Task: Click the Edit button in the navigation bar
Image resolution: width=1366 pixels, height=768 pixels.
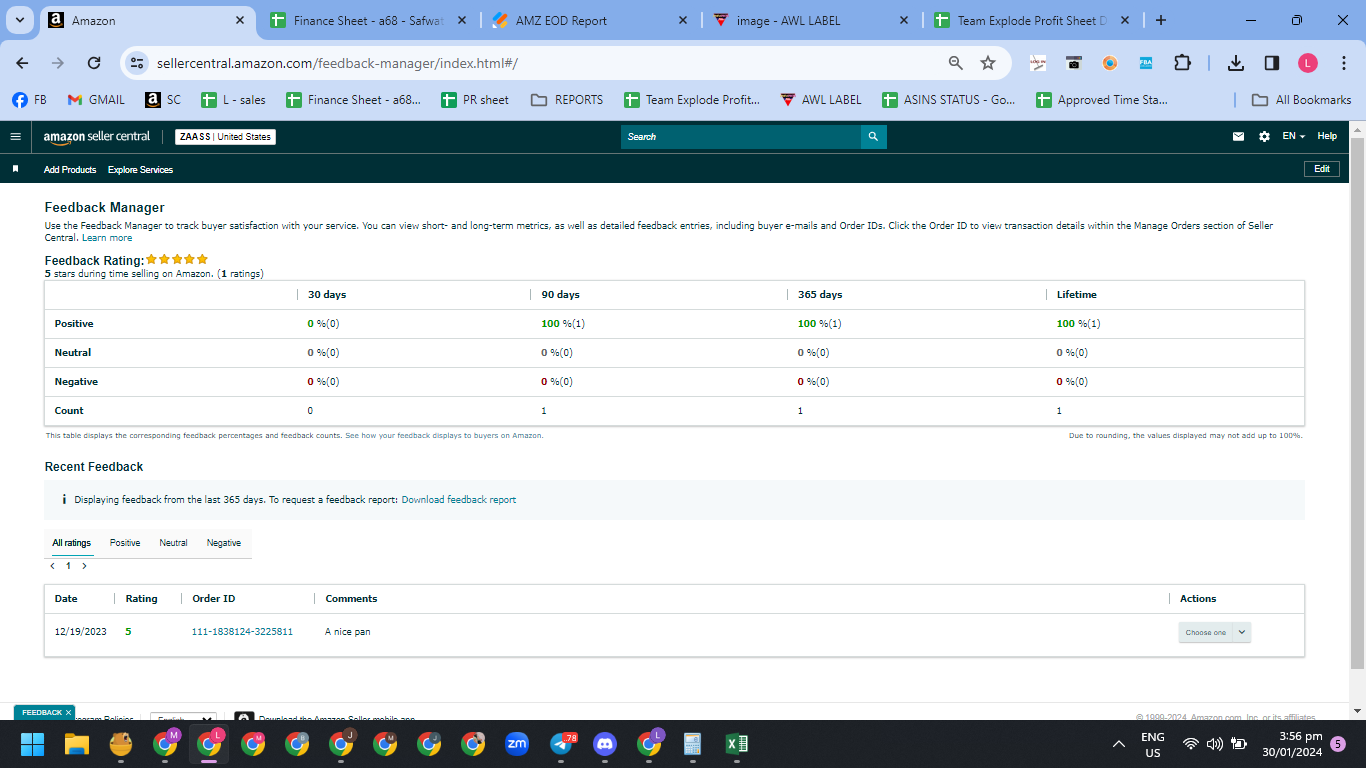Action: point(1322,169)
